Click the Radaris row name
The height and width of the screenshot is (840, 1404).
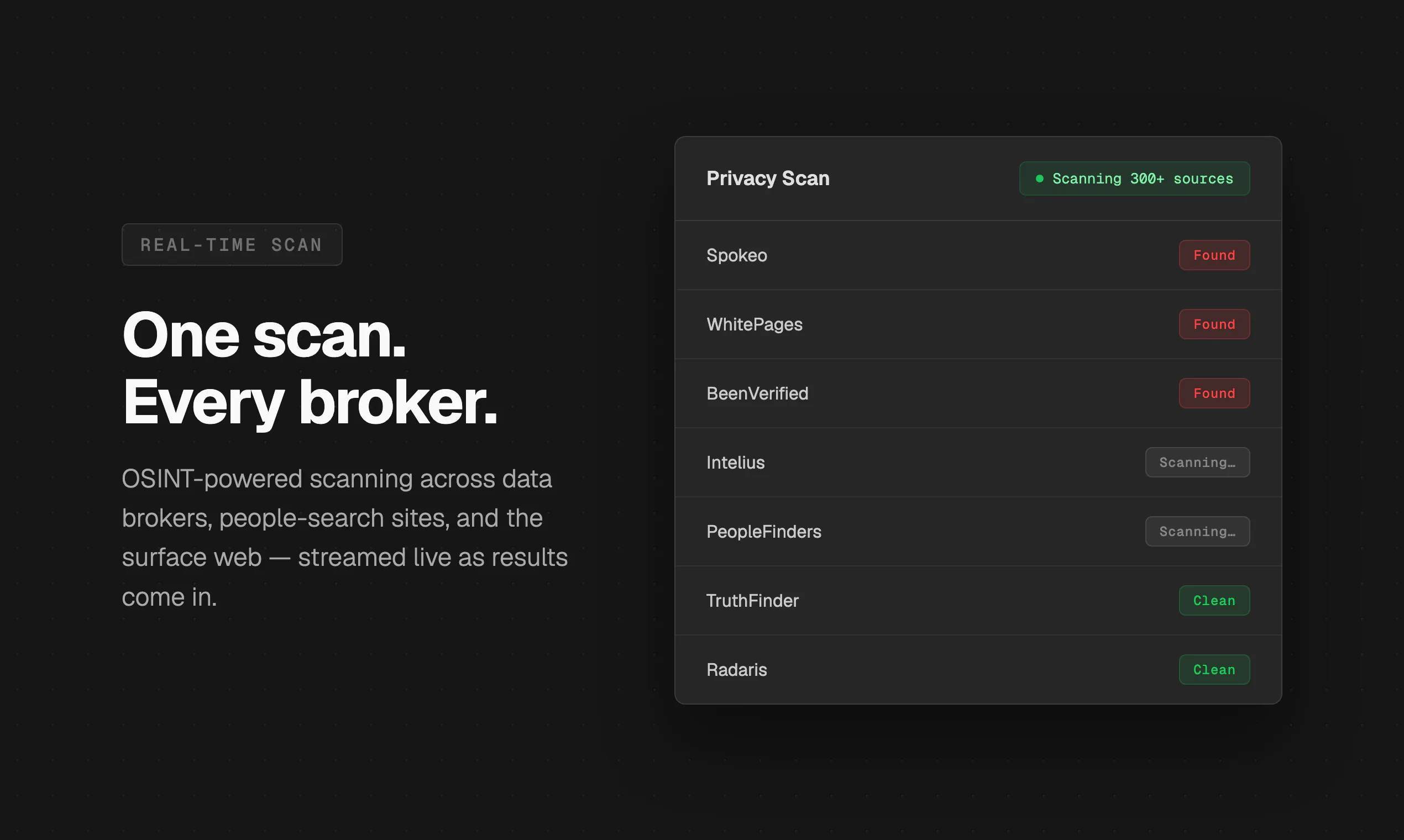pos(736,670)
